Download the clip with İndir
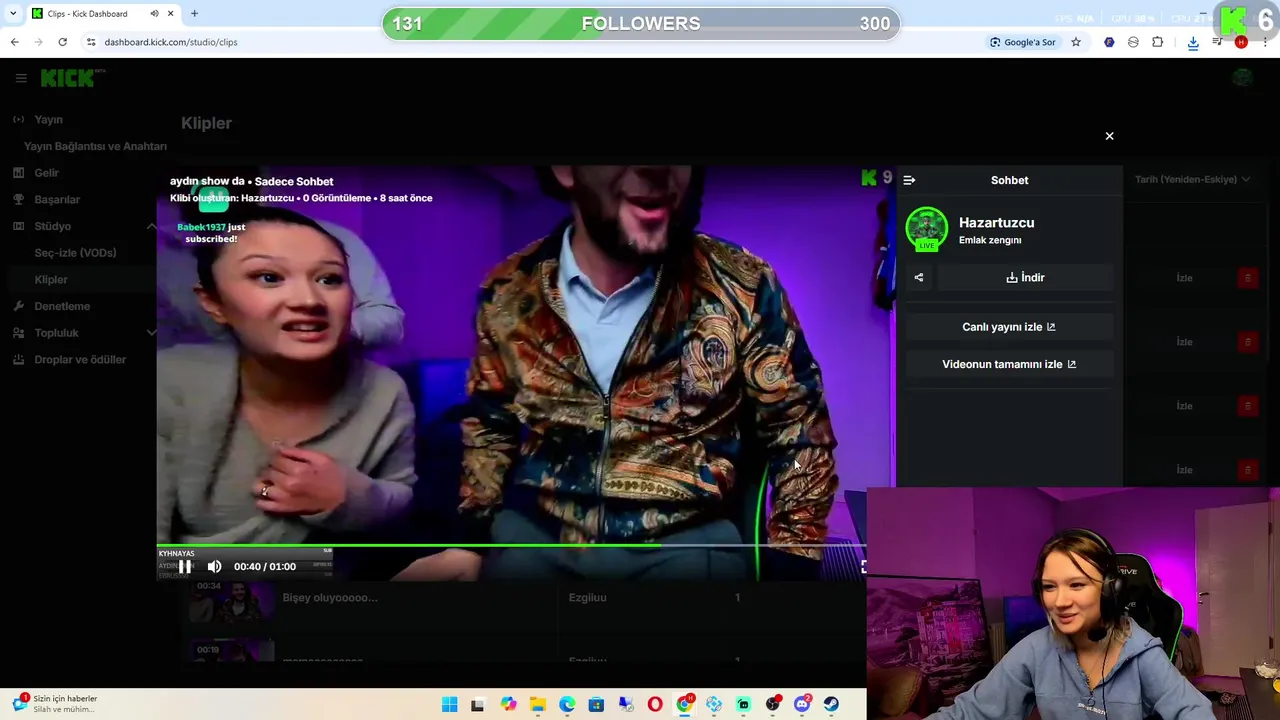1280x720 pixels. pos(1025,277)
